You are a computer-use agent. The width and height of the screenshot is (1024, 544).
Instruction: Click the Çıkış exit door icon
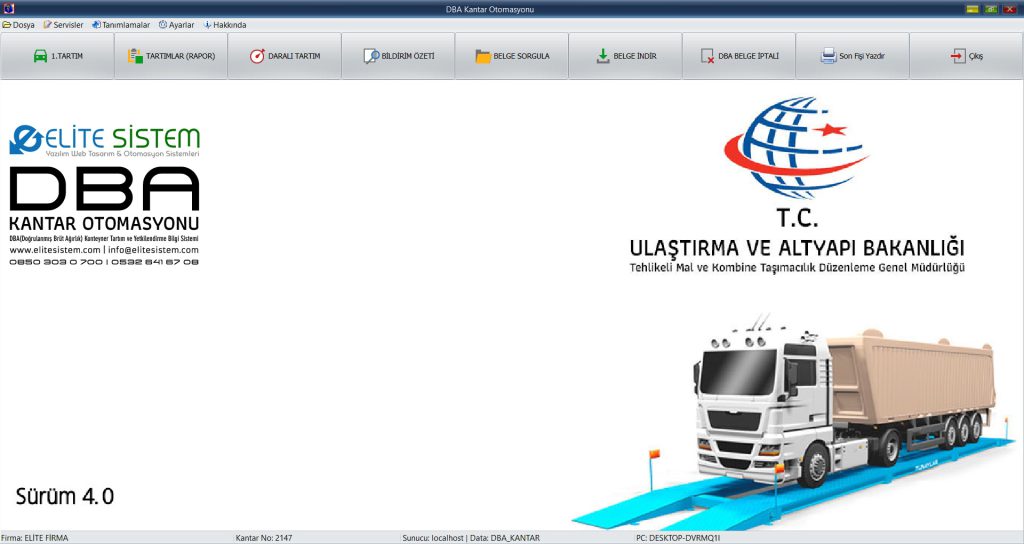[958, 56]
